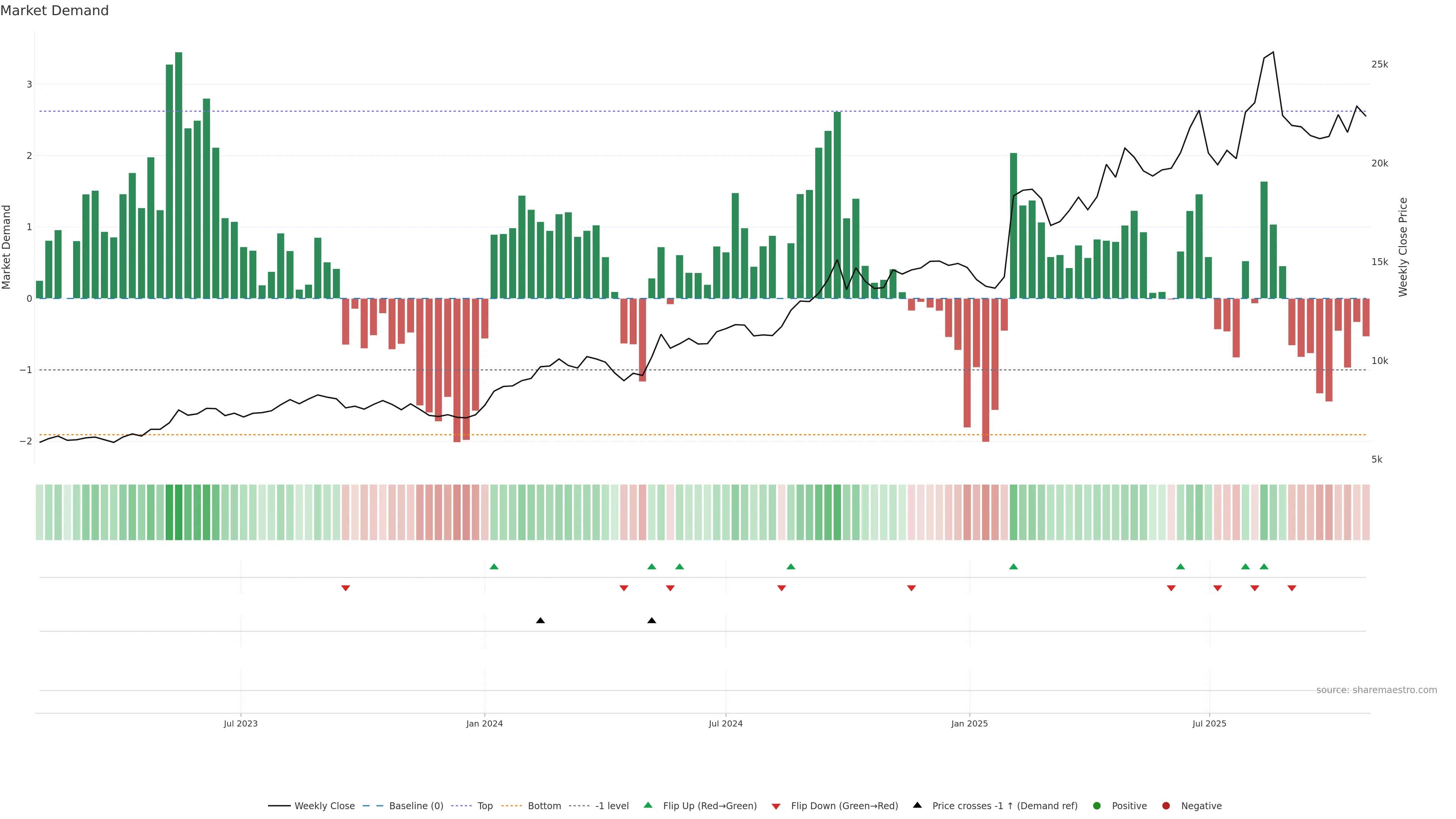Click the first green Flip Up marker

(494, 566)
